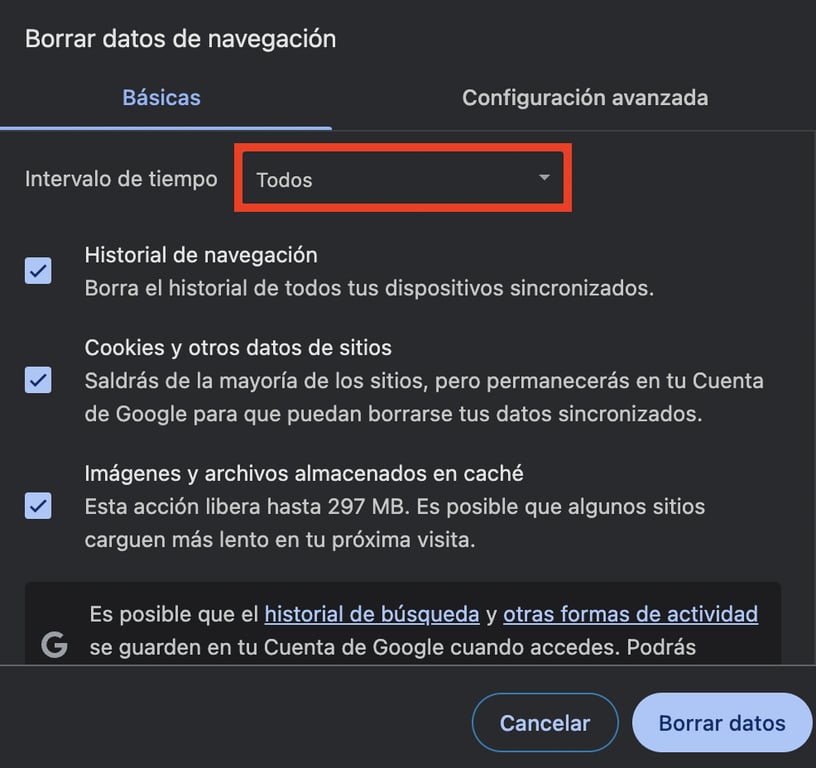Open the "historial de búsqueda" link

click(372, 614)
